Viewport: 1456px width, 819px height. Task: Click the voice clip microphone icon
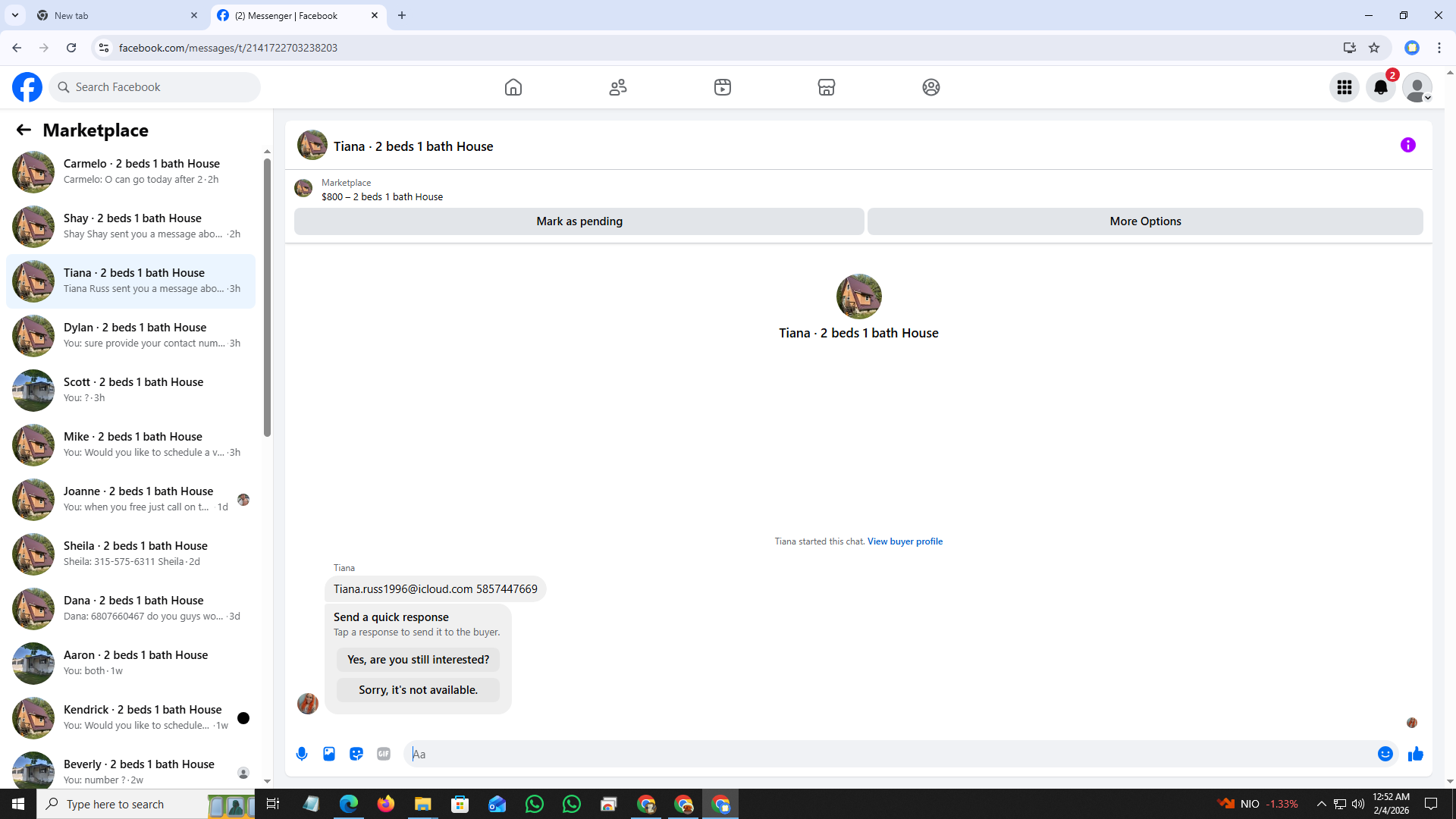[302, 754]
